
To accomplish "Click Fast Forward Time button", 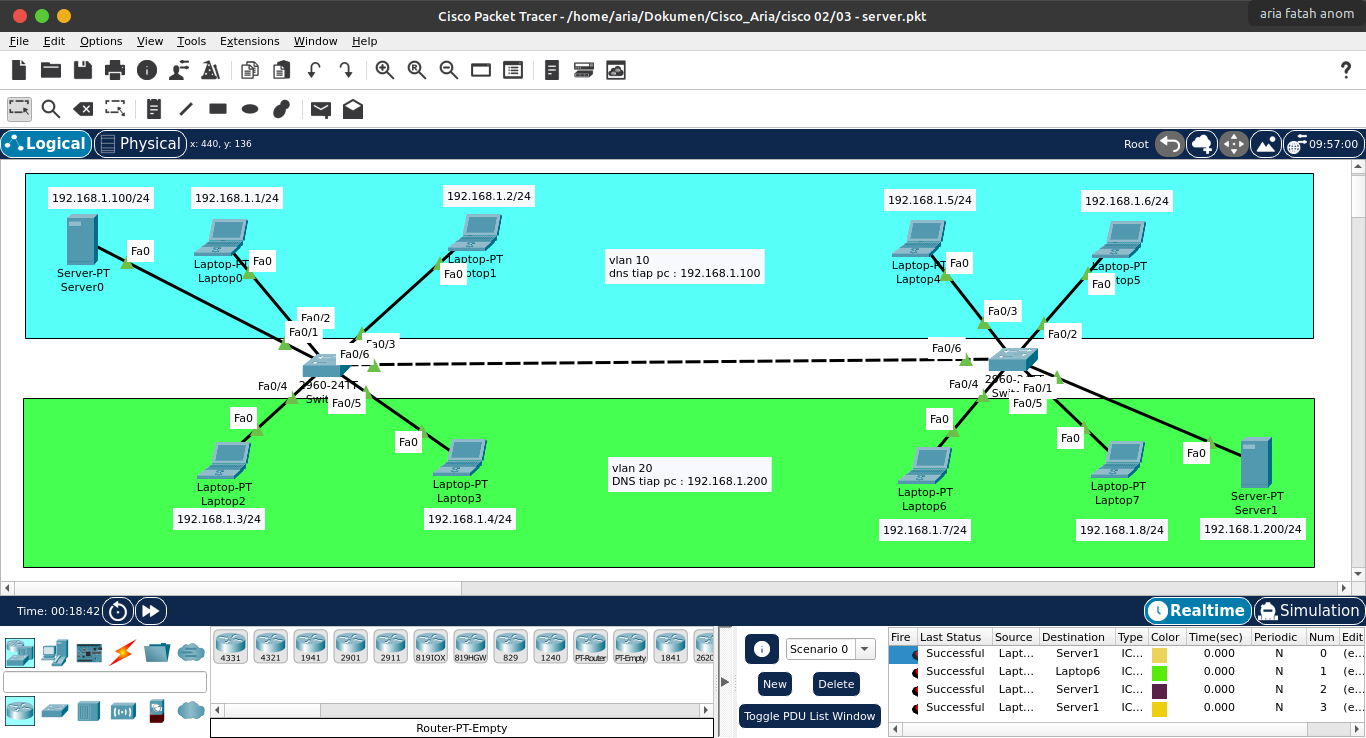I will (150, 611).
